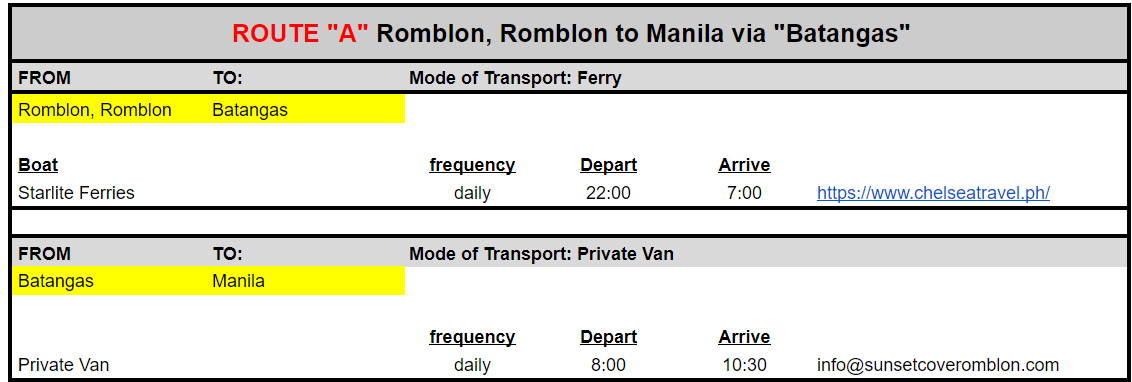This screenshot has height=382, width=1132.
Task: Click the first frequency header in ferry section
Action: pyautogui.click(x=472, y=165)
